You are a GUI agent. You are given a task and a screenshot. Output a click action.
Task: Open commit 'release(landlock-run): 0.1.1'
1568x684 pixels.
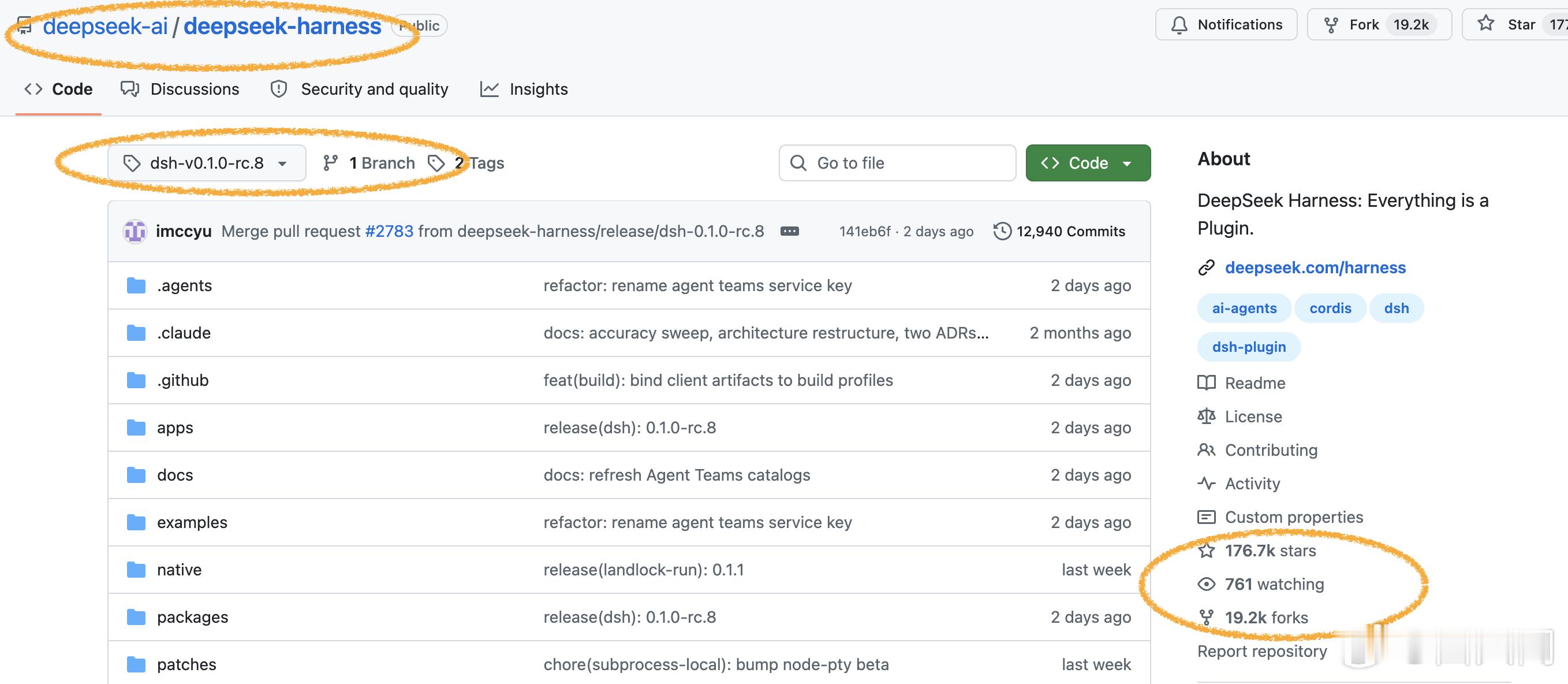pyautogui.click(x=643, y=570)
